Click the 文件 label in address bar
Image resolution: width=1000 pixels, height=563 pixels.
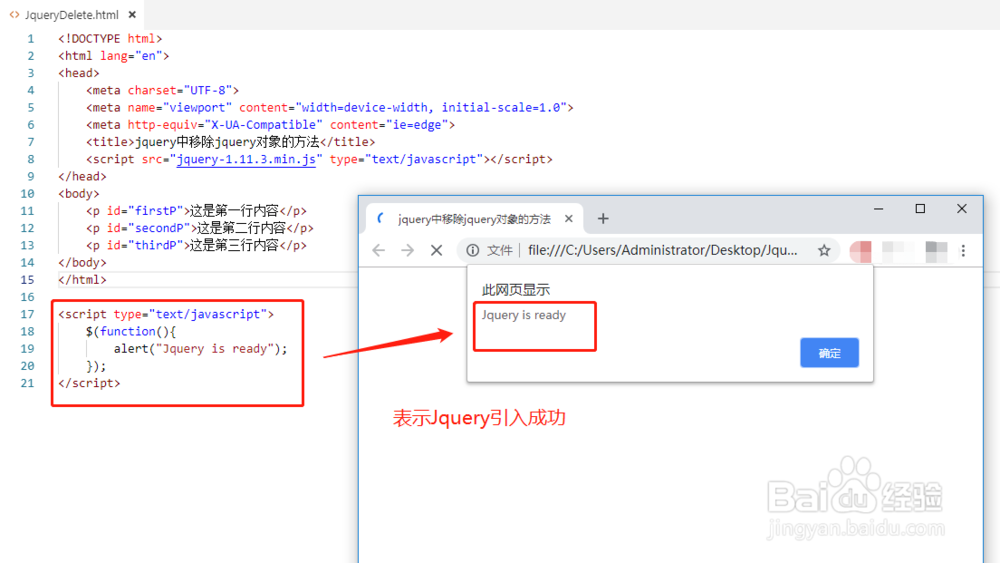499,251
